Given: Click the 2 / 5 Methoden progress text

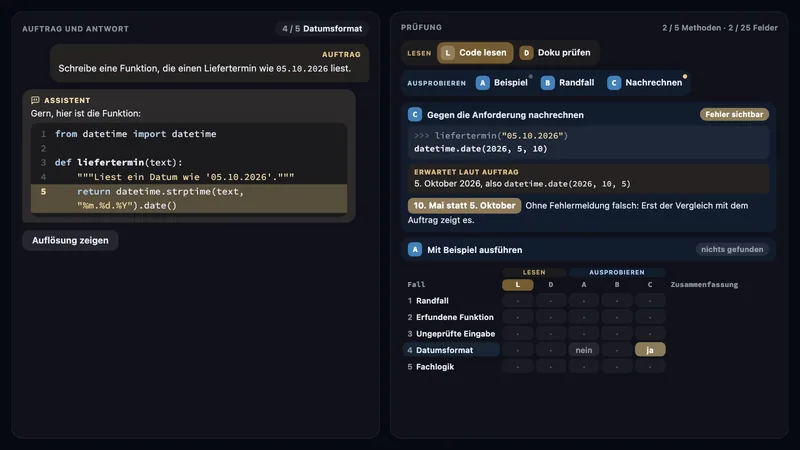Looking at the screenshot, I should coord(691,28).
